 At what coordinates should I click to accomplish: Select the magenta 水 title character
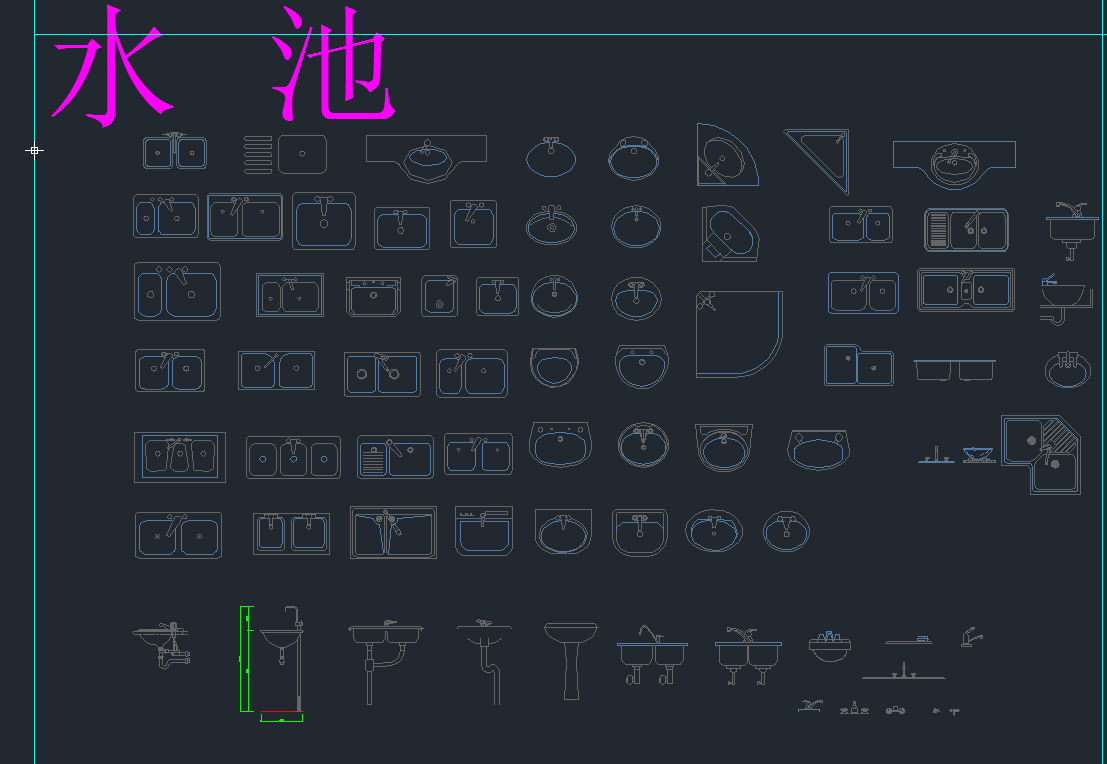coord(113,67)
